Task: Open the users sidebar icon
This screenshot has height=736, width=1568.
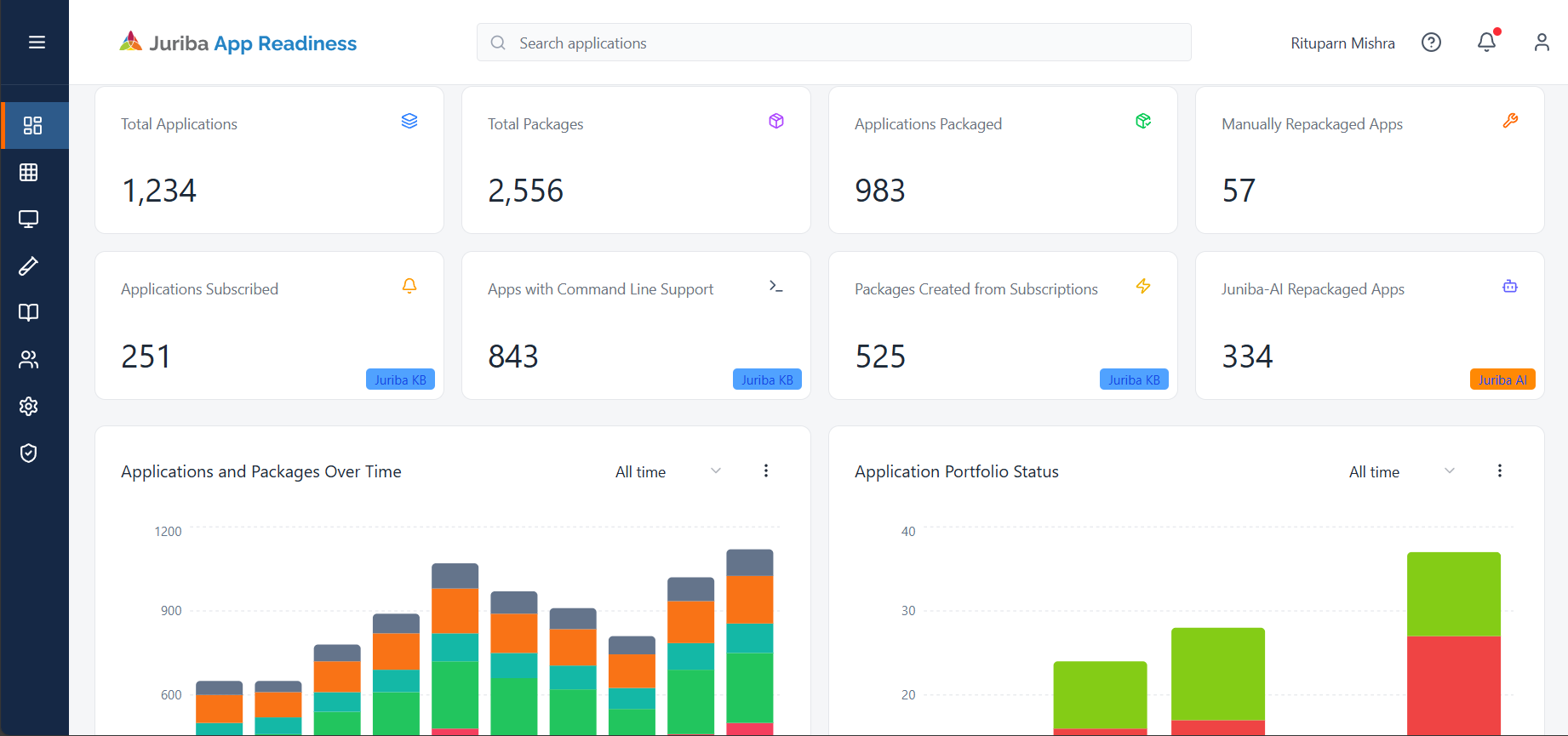Action: tap(29, 360)
